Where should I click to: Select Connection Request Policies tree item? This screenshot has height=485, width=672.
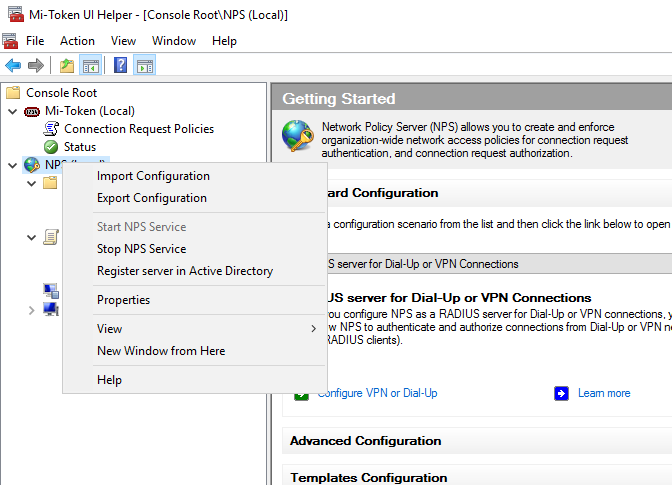coord(139,129)
